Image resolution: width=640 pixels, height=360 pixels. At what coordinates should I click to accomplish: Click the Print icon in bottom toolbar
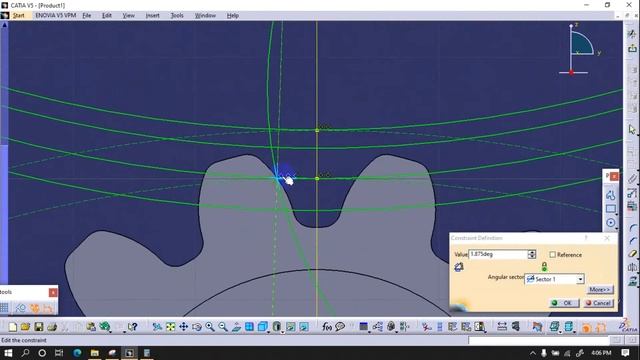point(51,327)
